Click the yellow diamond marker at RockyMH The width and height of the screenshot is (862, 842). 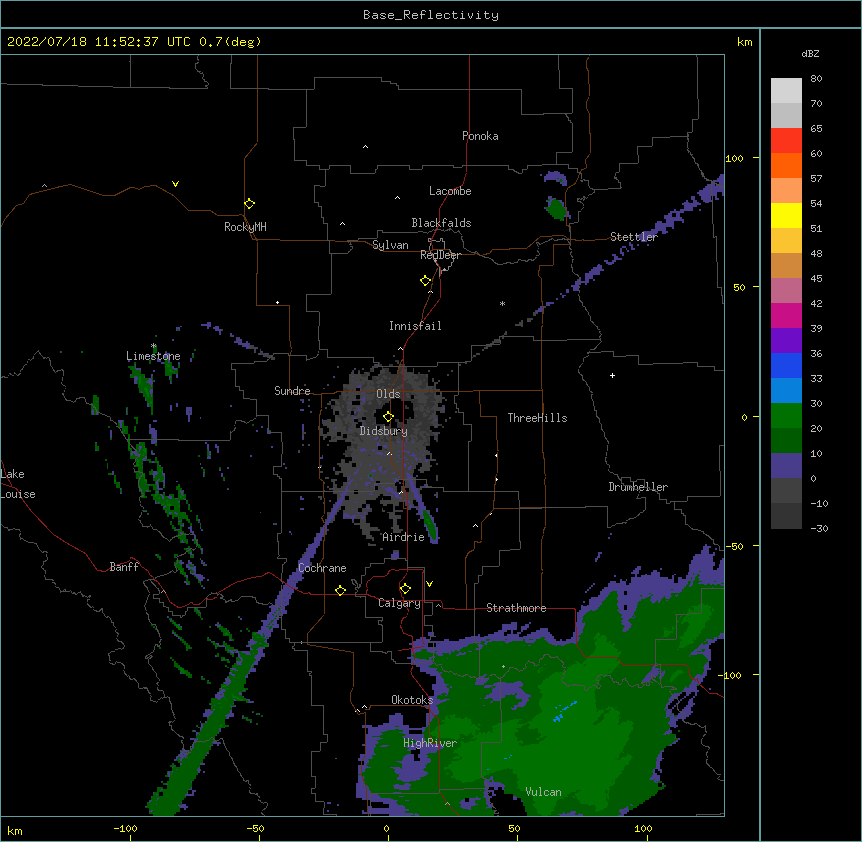(249, 204)
